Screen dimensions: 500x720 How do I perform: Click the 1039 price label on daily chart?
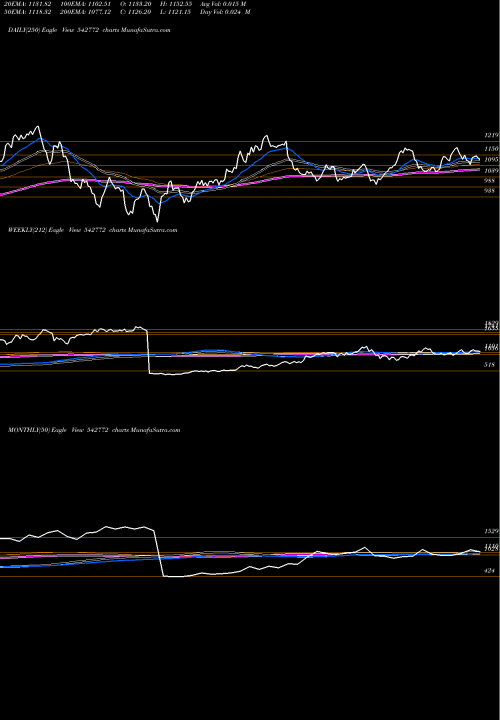[x=491, y=171]
